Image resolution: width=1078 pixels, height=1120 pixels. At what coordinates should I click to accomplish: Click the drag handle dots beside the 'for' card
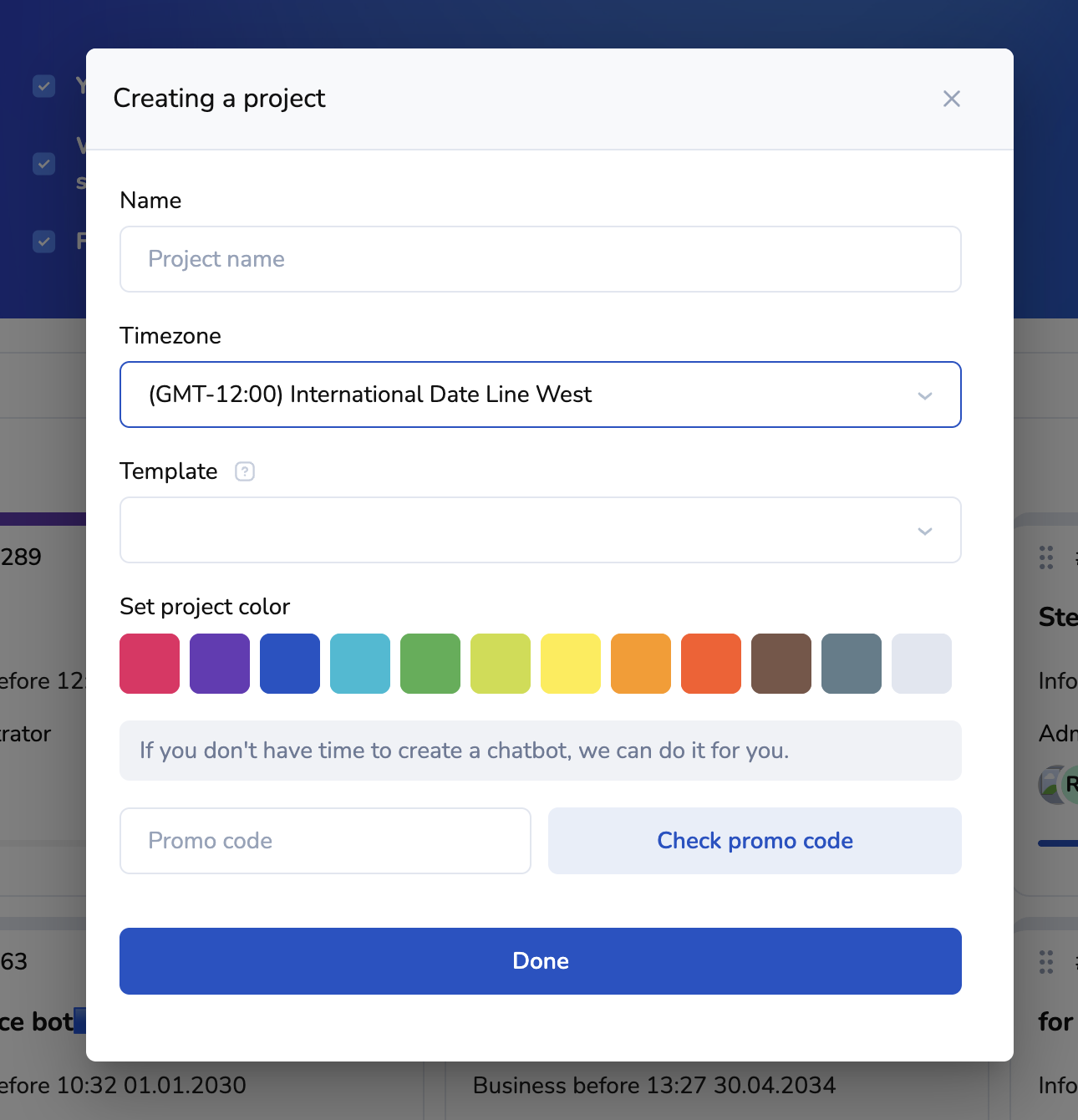point(1046,962)
